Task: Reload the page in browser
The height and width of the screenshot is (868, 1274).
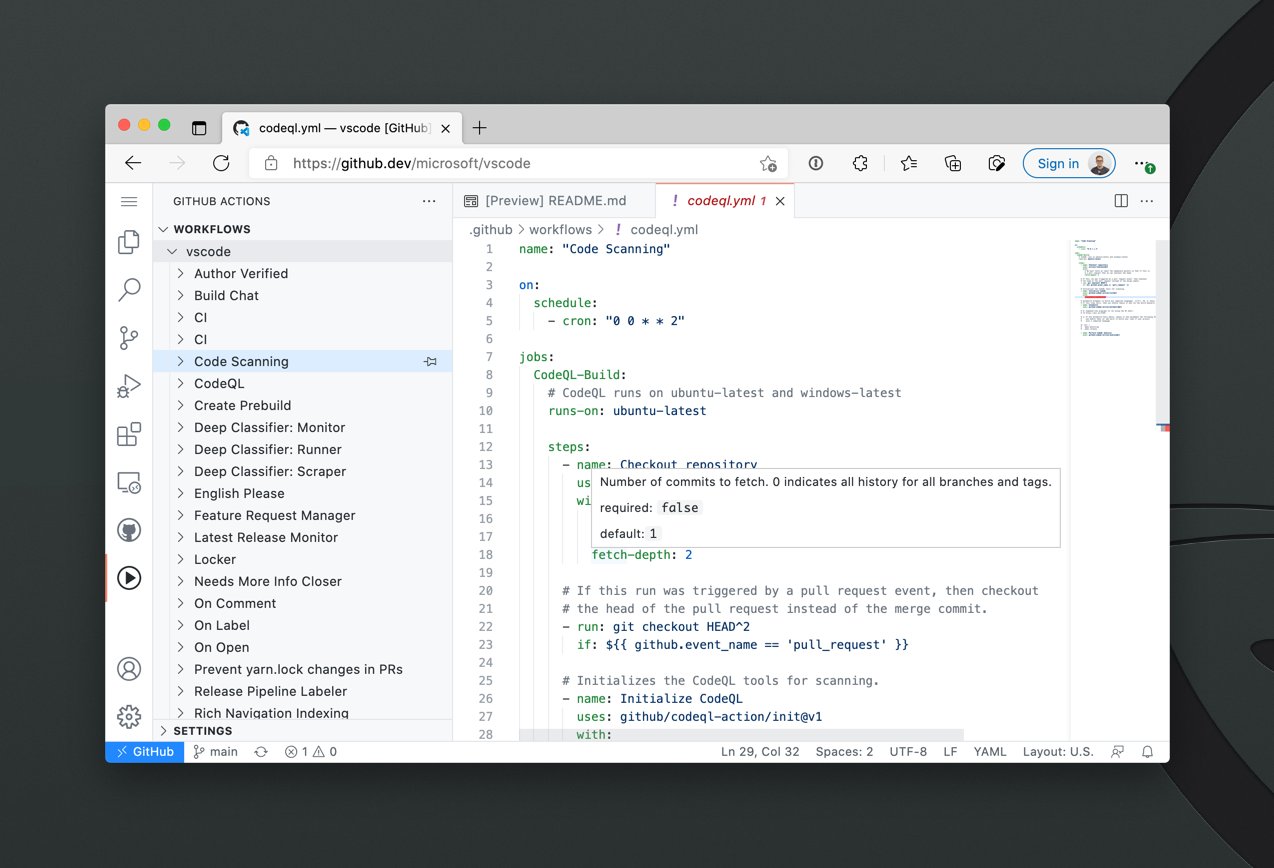Action: coord(221,163)
